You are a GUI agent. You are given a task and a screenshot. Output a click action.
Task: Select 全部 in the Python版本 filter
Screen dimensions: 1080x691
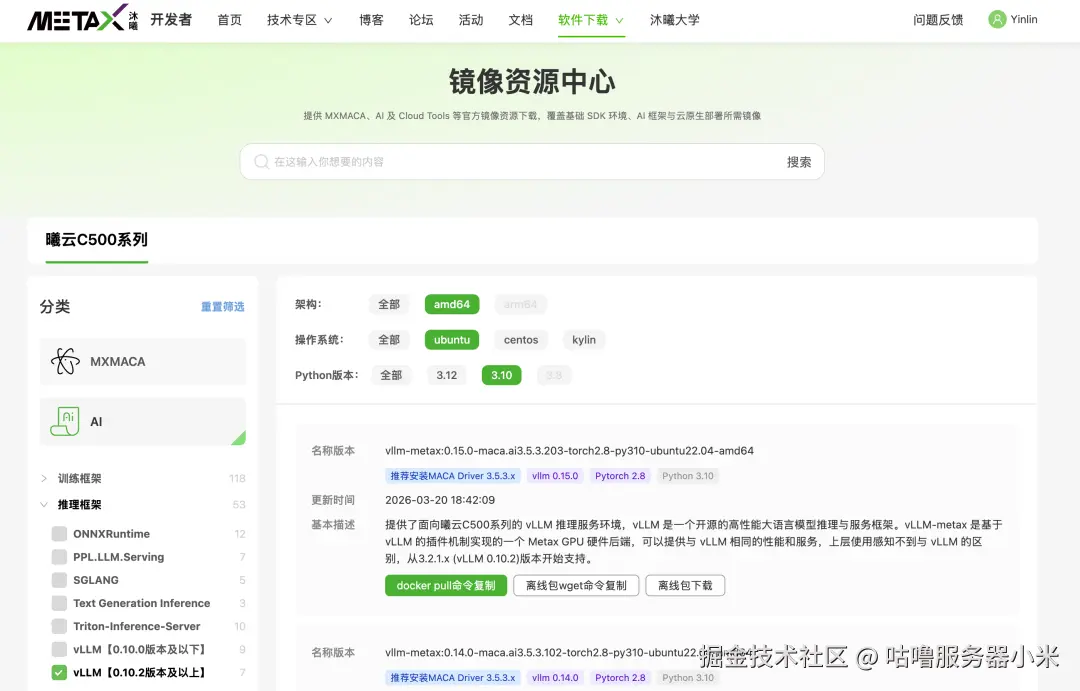pyautogui.click(x=391, y=375)
